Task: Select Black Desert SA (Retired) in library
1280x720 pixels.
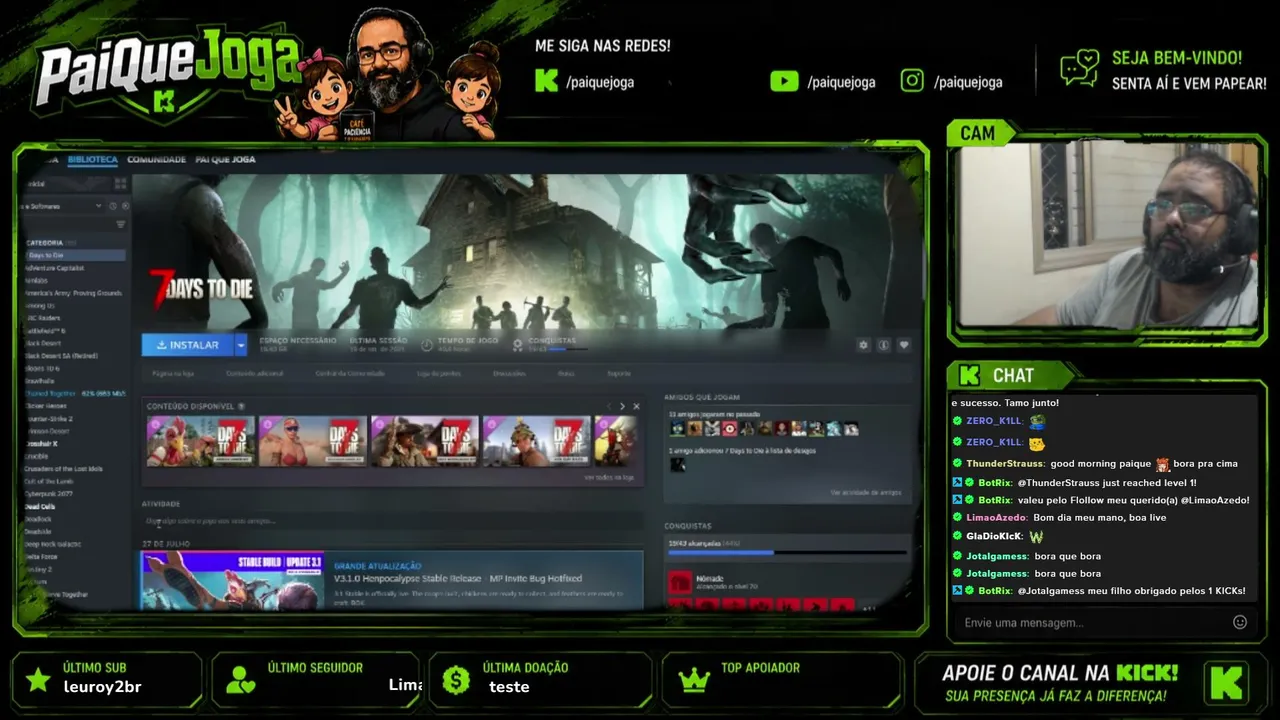Action: tap(61, 356)
